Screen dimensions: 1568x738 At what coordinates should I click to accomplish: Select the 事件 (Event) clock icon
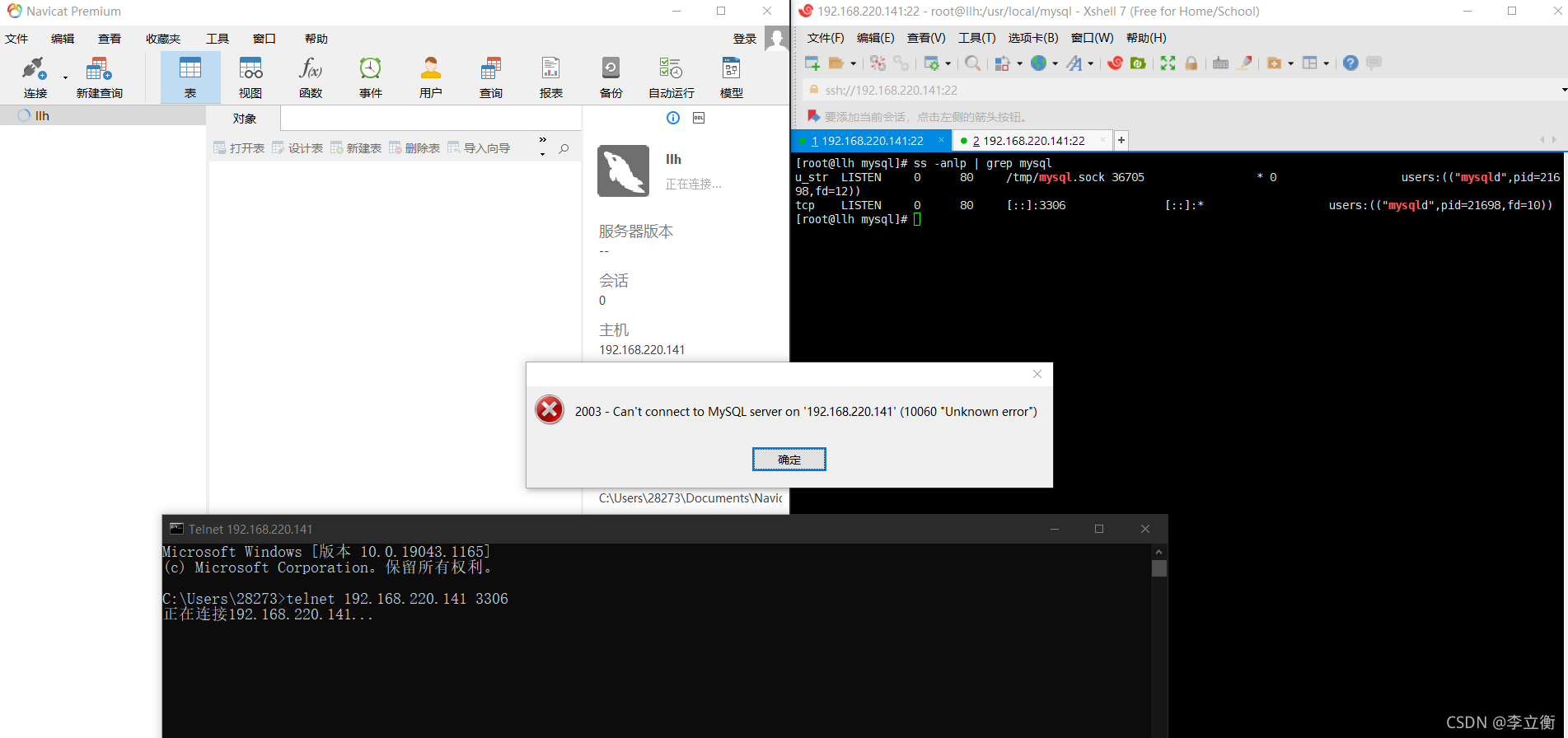(x=371, y=69)
